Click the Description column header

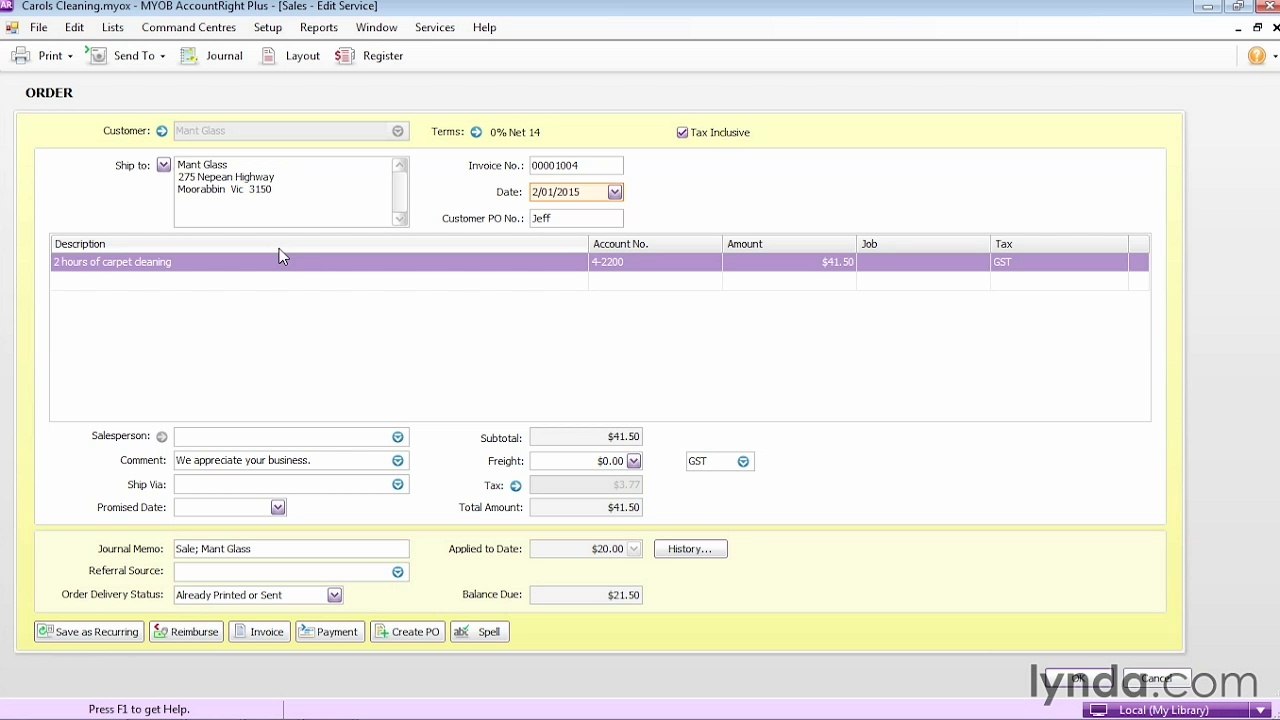(x=319, y=244)
